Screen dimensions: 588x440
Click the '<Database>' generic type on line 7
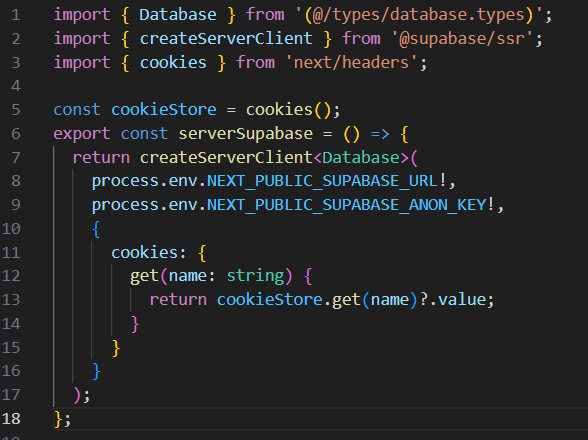(x=361, y=158)
